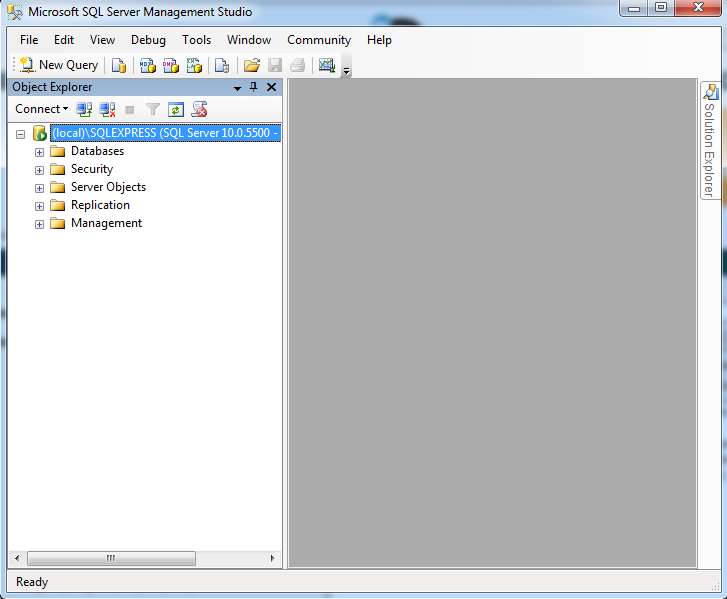
Task: Expand the Server Objects folder node
Action: (x=39, y=188)
